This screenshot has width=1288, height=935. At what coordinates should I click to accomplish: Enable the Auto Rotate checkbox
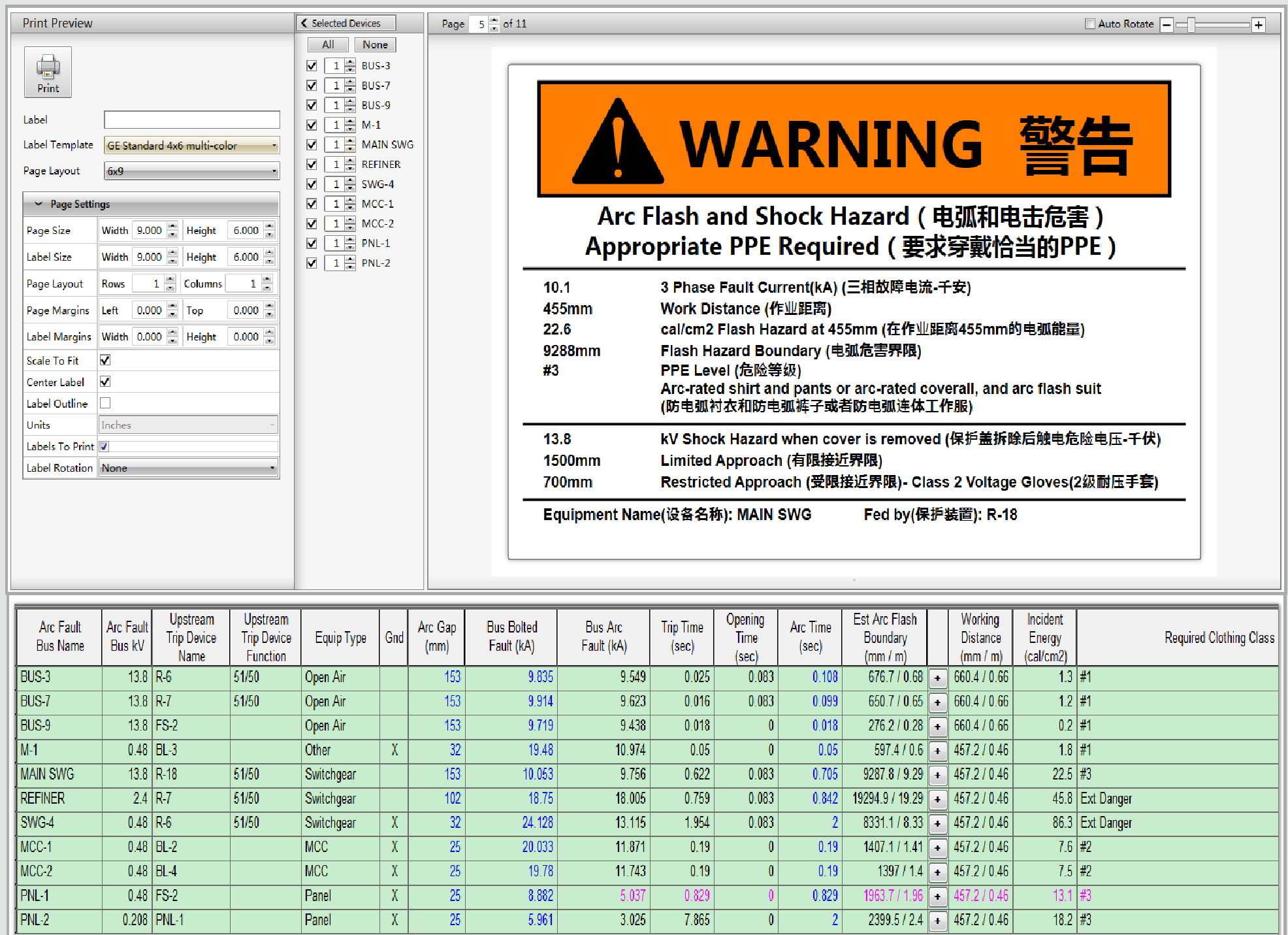(x=1089, y=24)
